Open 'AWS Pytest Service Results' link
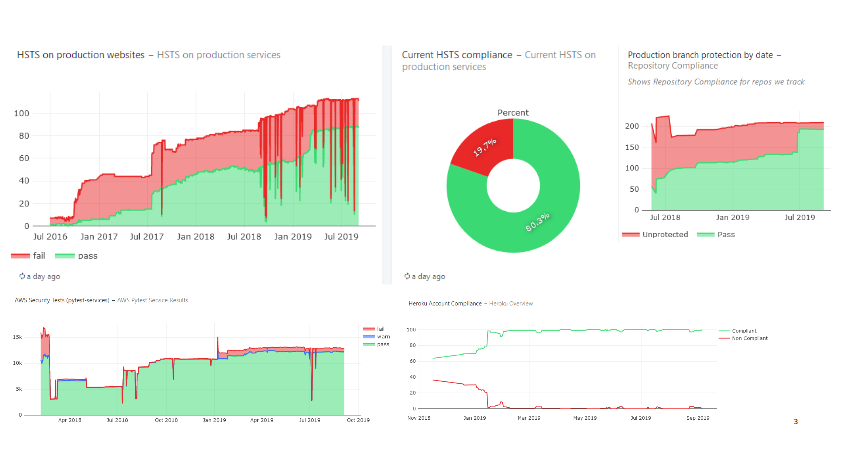The width and height of the screenshot is (842, 473). click(153, 300)
